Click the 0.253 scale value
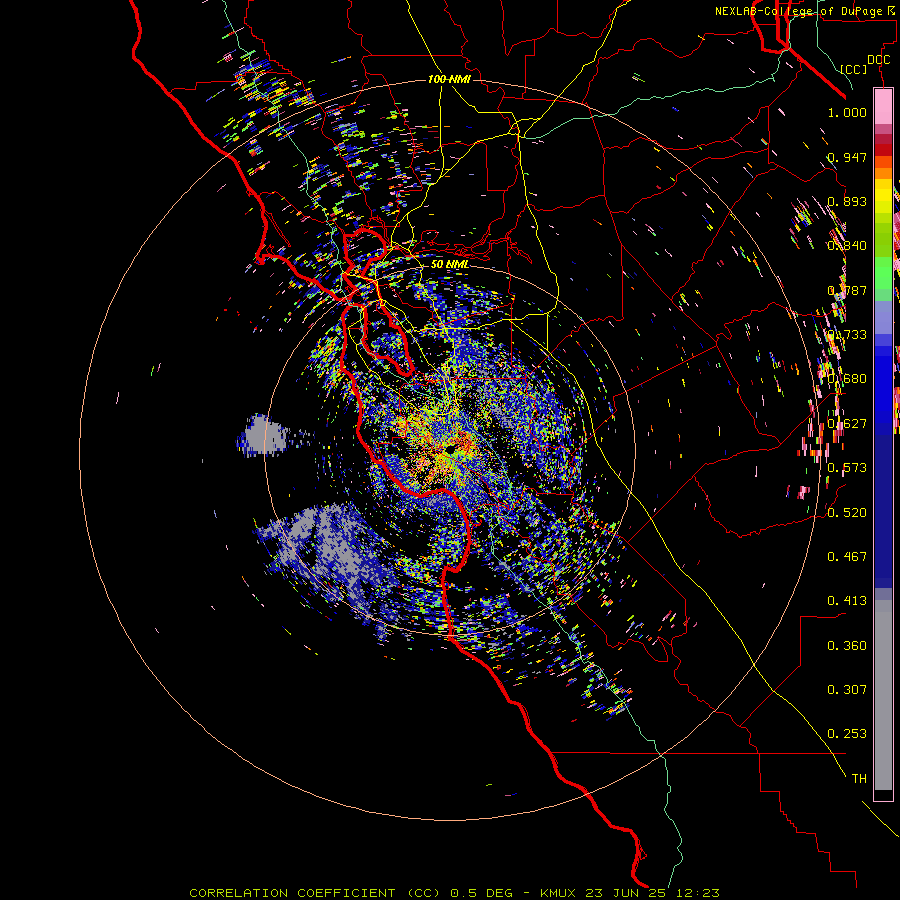 click(x=847, y=734)
